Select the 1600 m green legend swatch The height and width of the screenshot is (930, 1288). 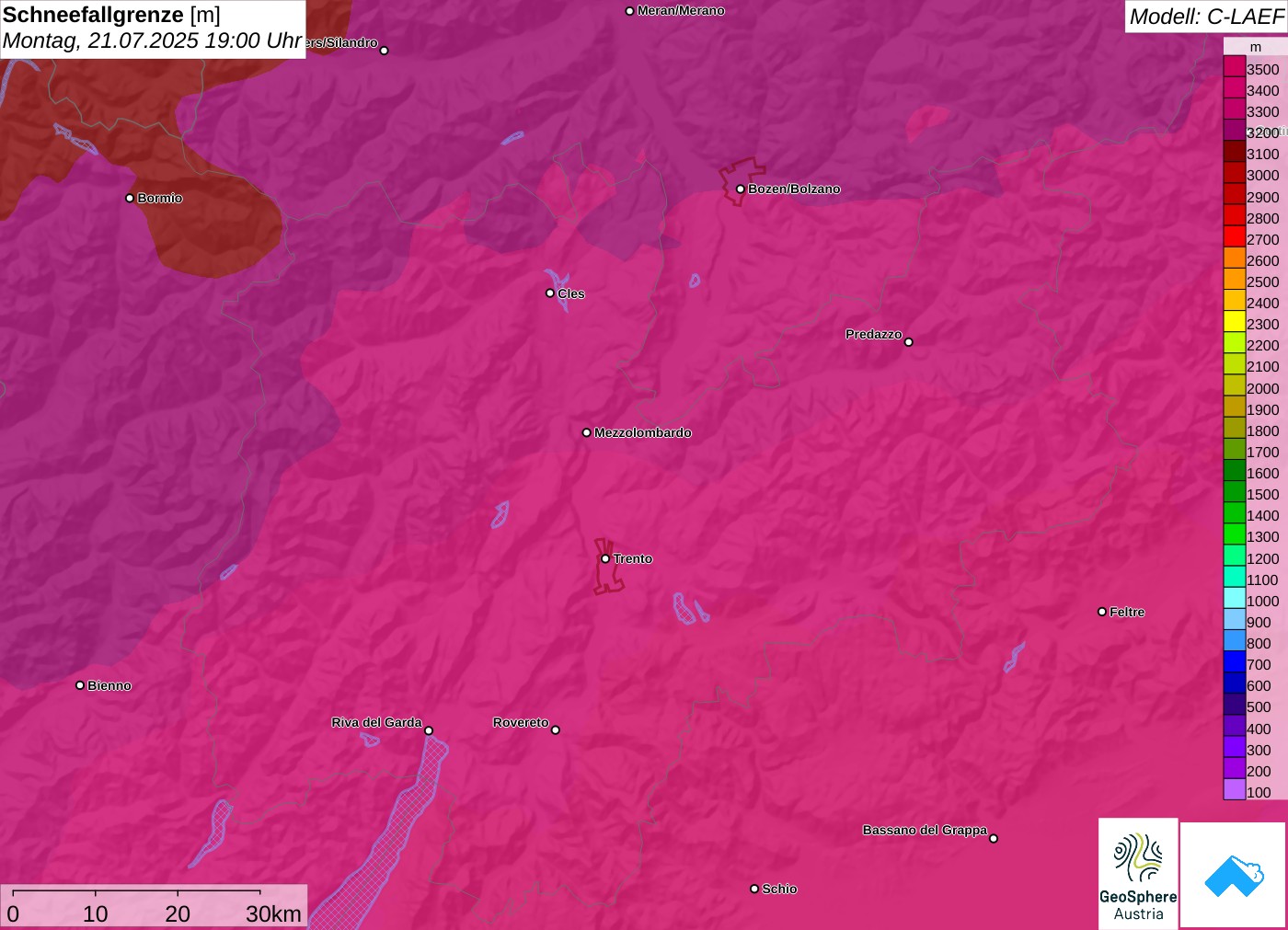[x=1235, y=470]
